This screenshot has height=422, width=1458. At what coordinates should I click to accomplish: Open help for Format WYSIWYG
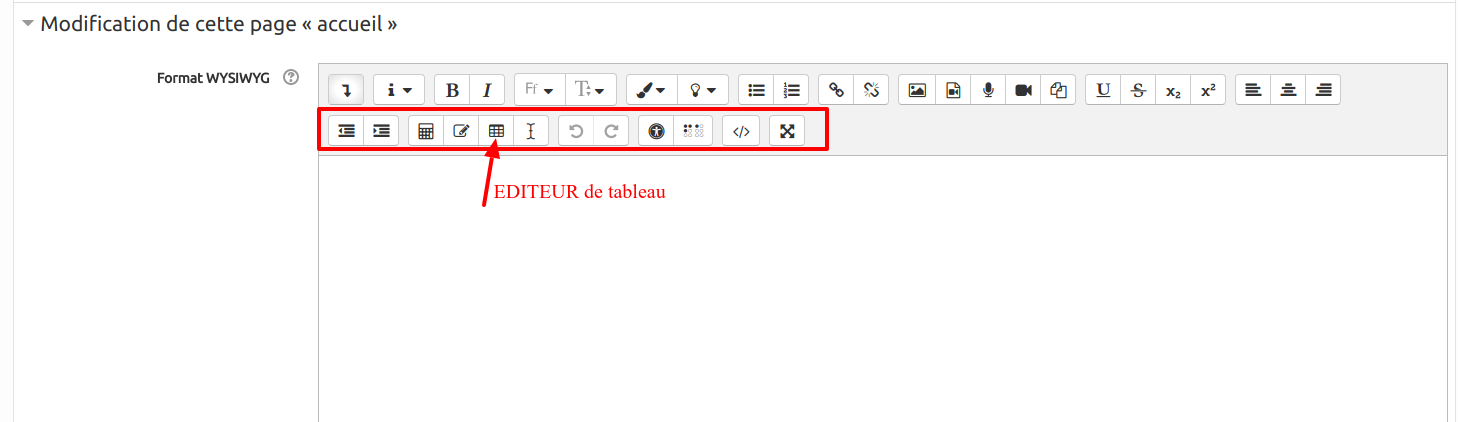pos(291,77)
